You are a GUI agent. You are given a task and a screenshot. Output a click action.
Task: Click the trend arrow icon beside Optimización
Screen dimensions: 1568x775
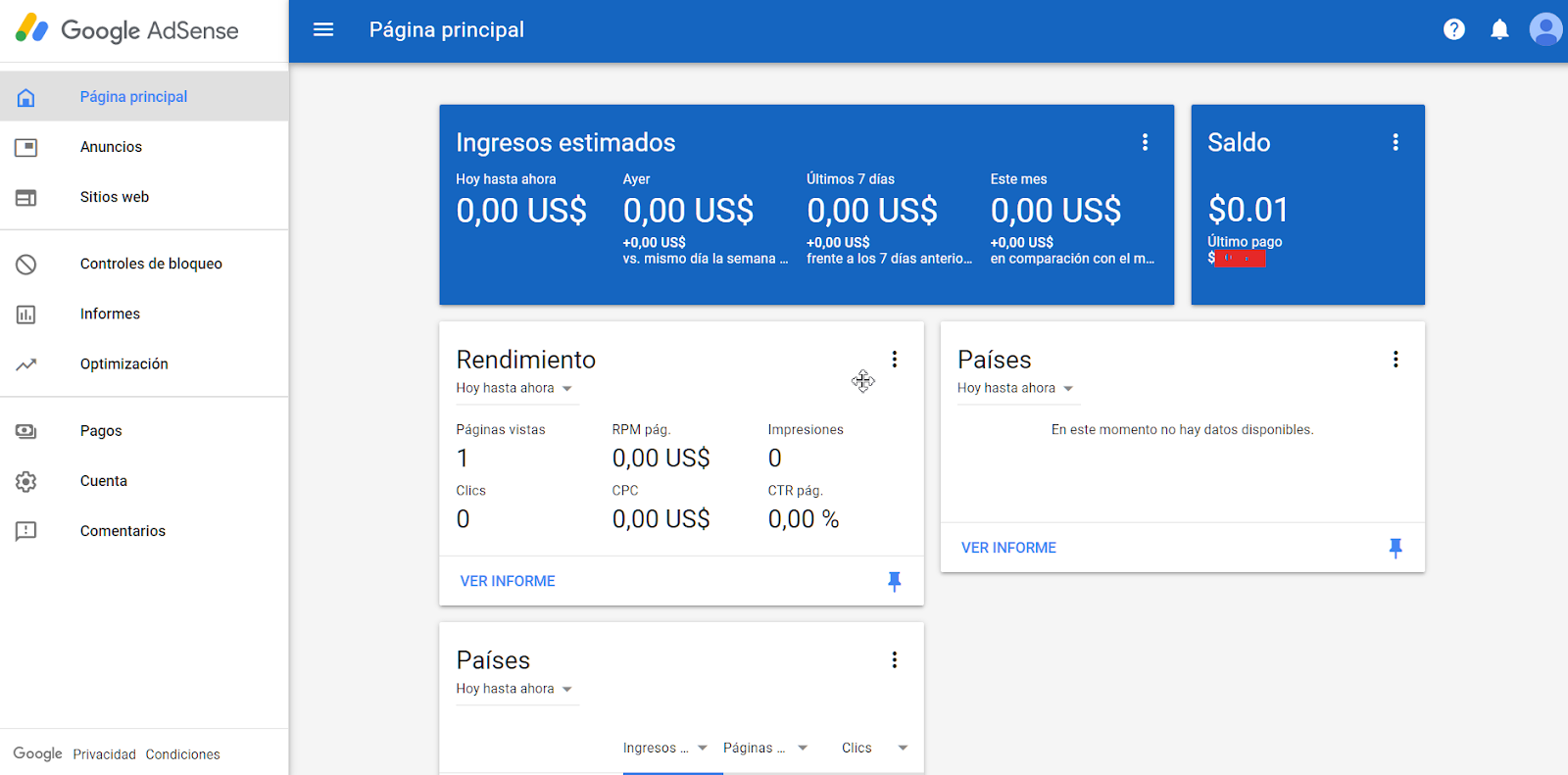(x=26, y=363)
